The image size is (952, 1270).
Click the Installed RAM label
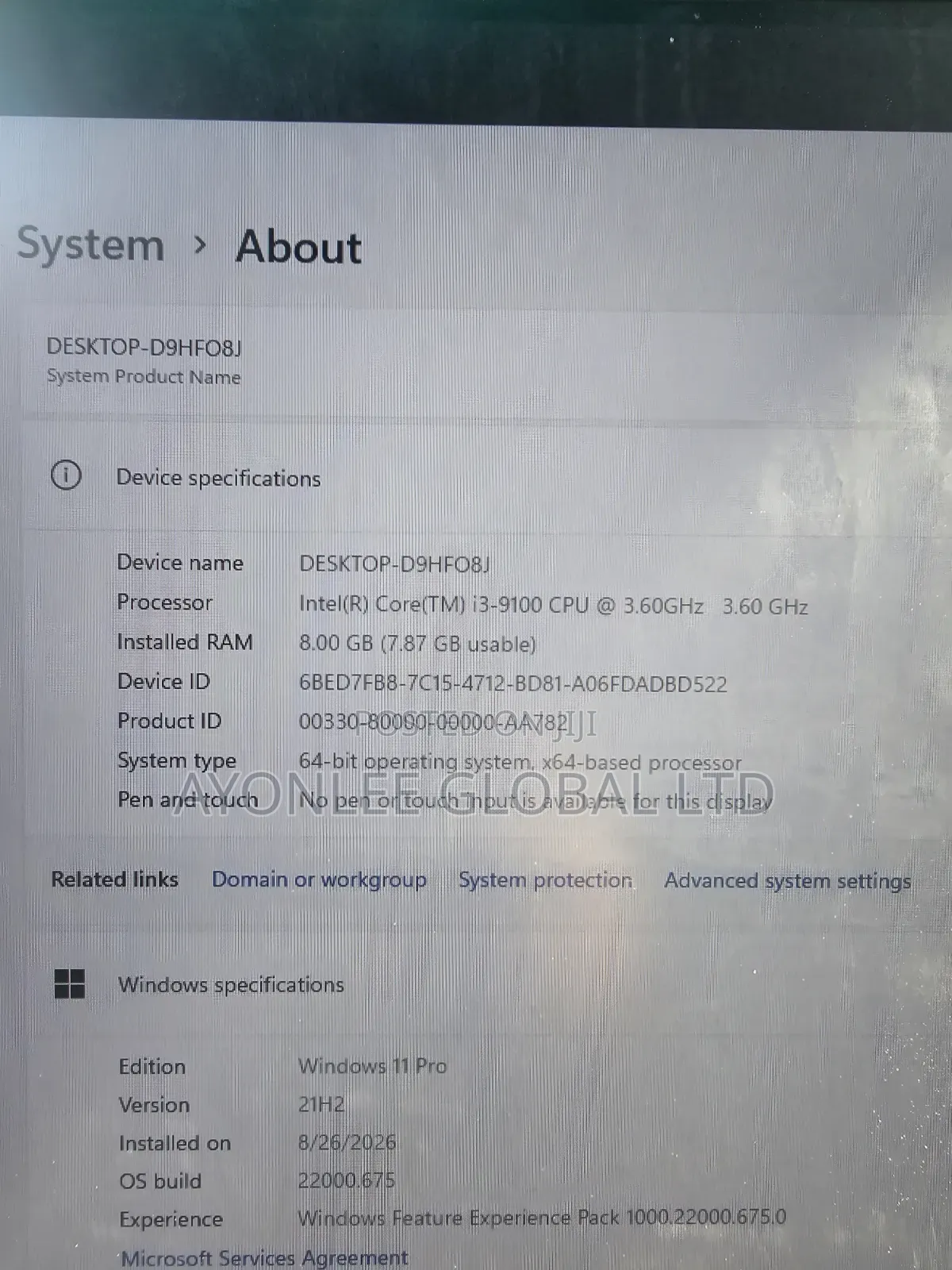pyautogui.click(x=185, y=642)
